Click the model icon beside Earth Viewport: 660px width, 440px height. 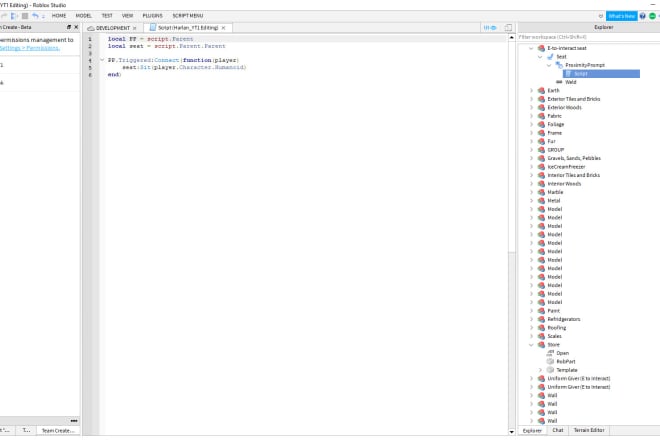[541, 91]
